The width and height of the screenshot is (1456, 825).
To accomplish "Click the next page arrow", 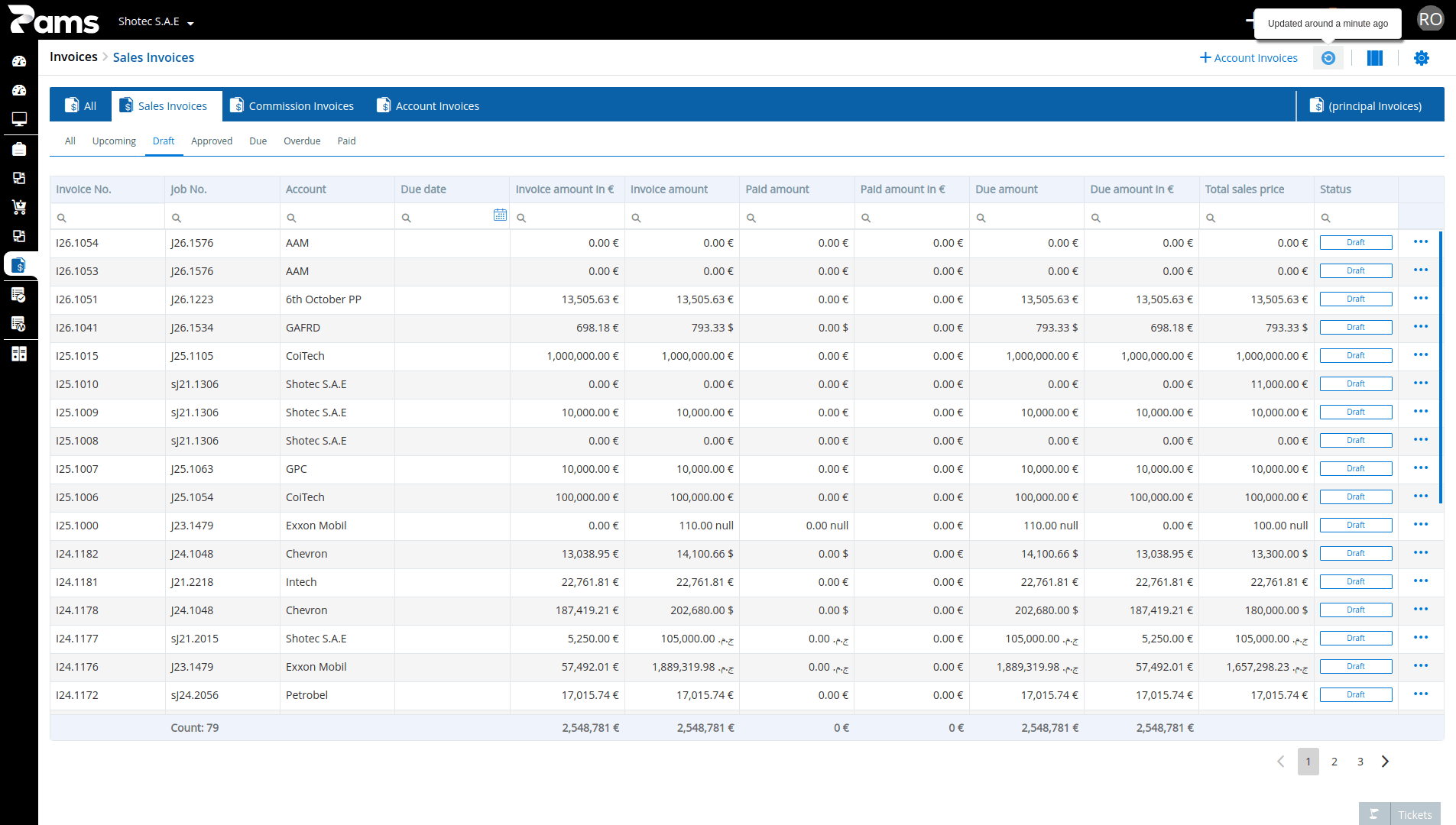I will (1386, 762).
